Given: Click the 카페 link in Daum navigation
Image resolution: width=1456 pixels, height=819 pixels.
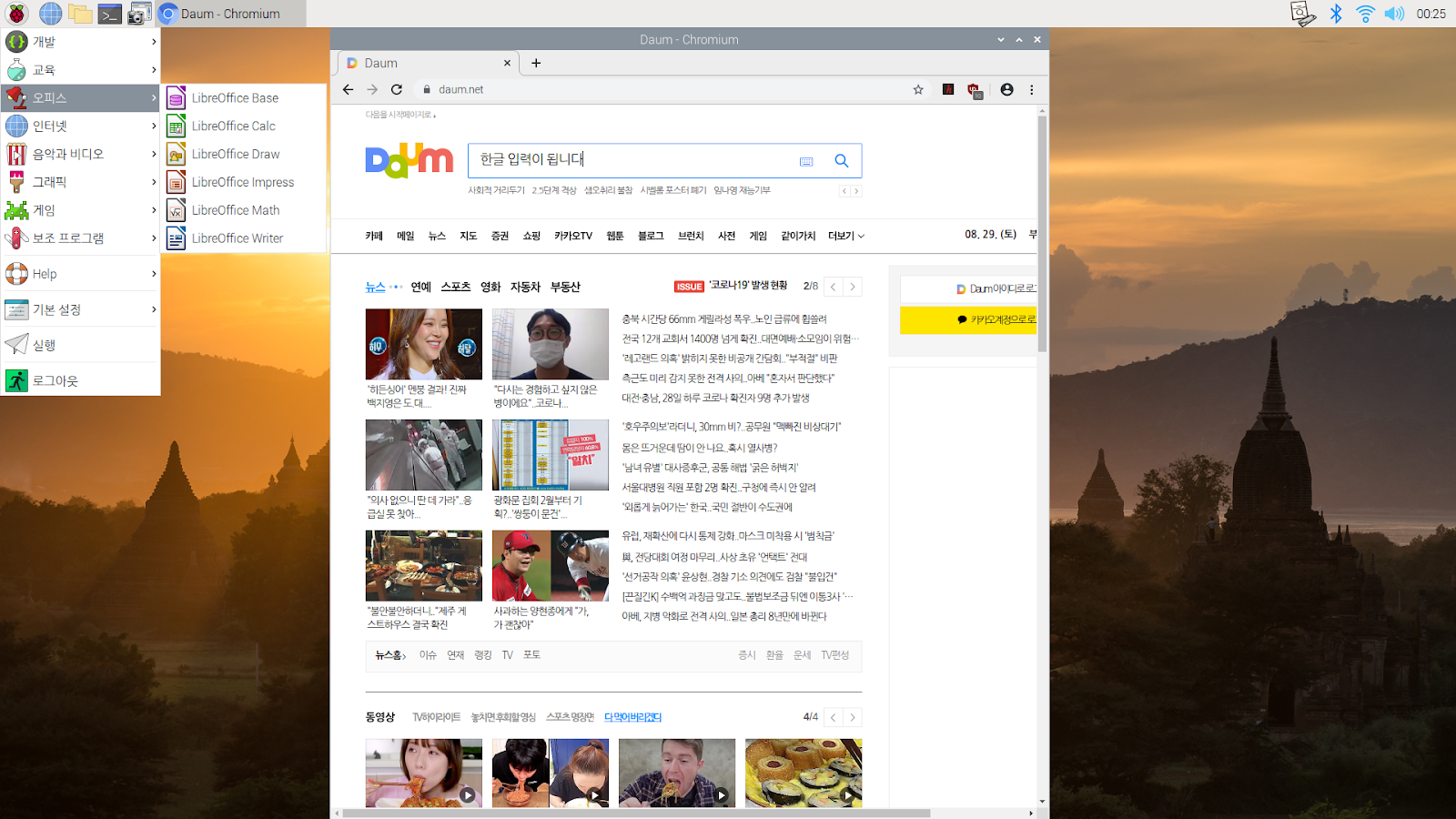Looking at the screenshot, I should tap(374, 236).
